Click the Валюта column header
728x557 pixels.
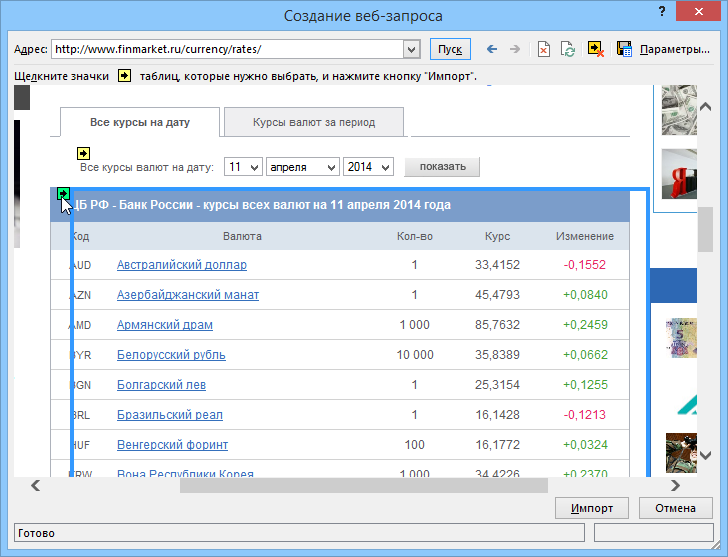(x=242, y=236)
